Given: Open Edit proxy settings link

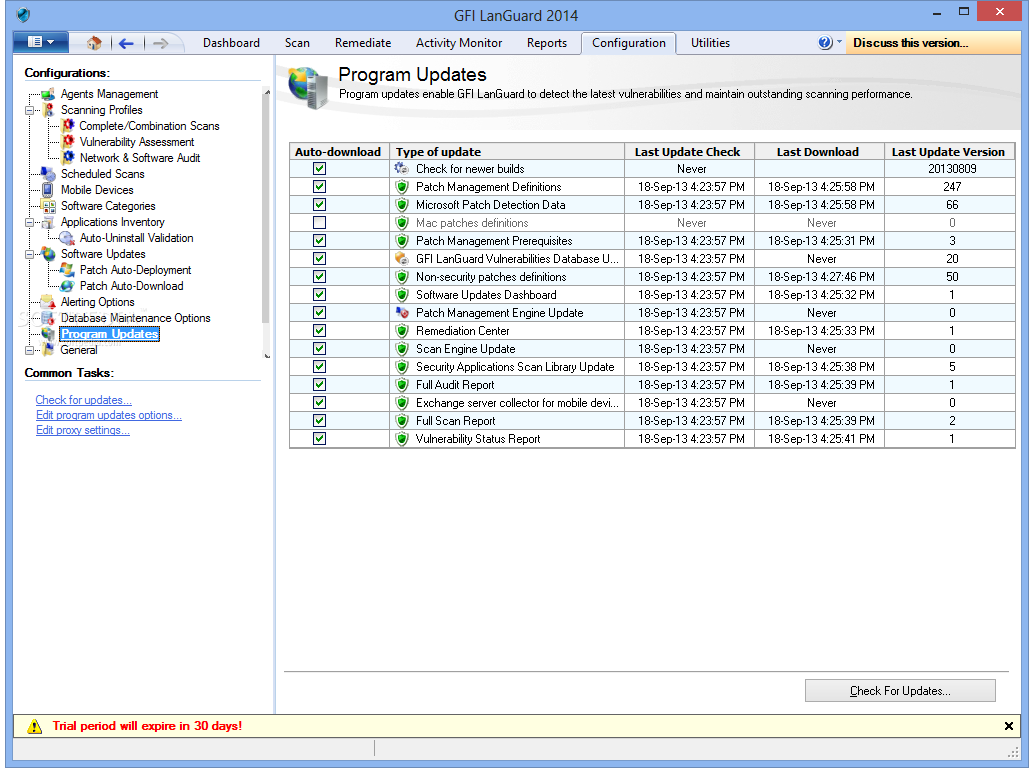Looking at the screenshot, I should click(x=83, y=430).
